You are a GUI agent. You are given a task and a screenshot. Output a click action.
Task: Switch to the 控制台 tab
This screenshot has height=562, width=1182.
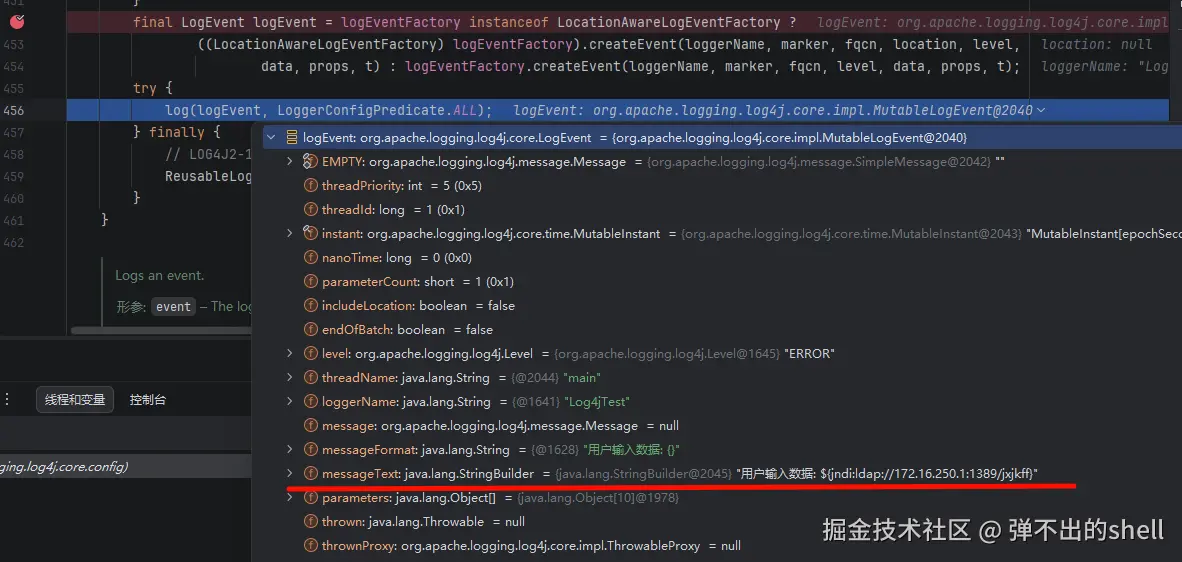(147, 400)
